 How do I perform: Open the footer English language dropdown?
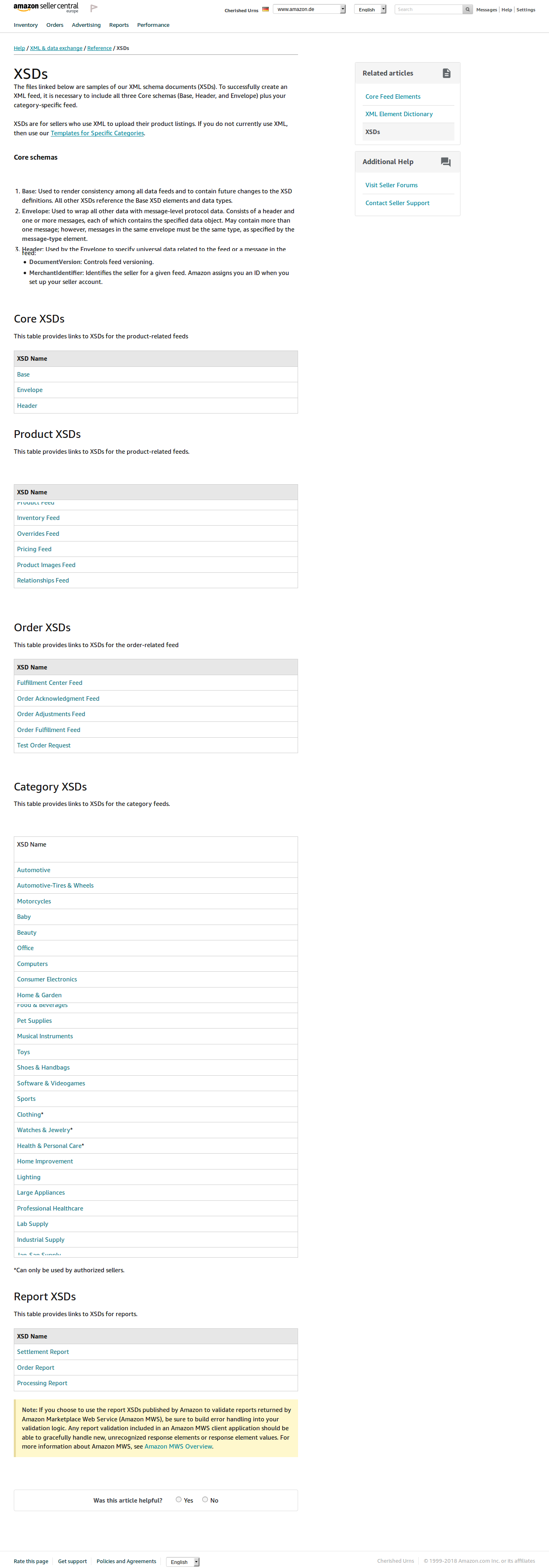(x=183, y=1562)
